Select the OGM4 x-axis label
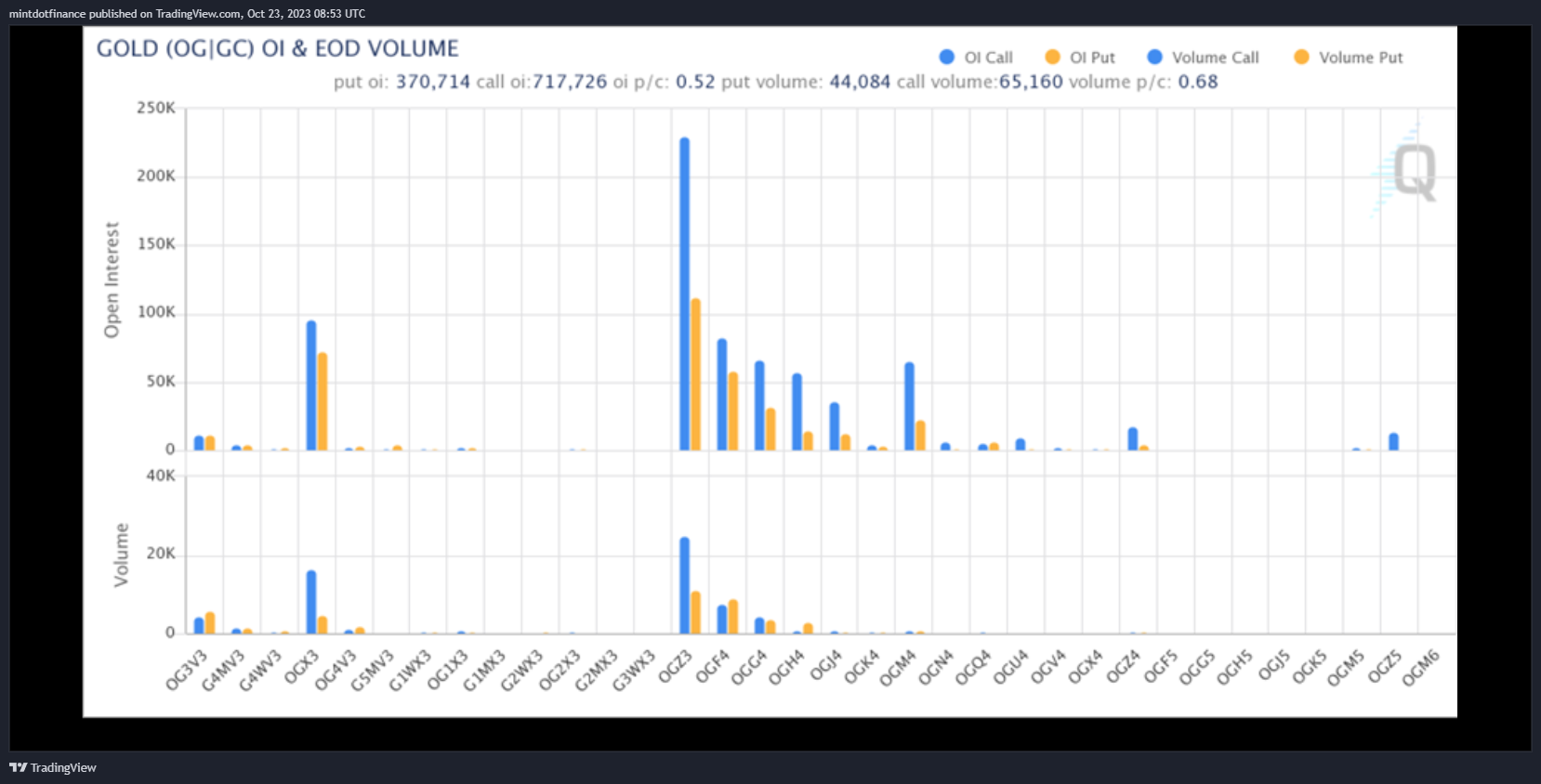Screen dimensions: 1541x784 [x=899, y=669]
